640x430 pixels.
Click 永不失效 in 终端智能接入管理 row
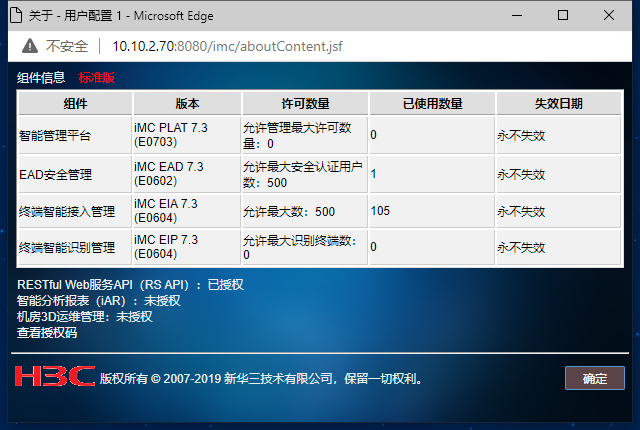click(558, 211)
